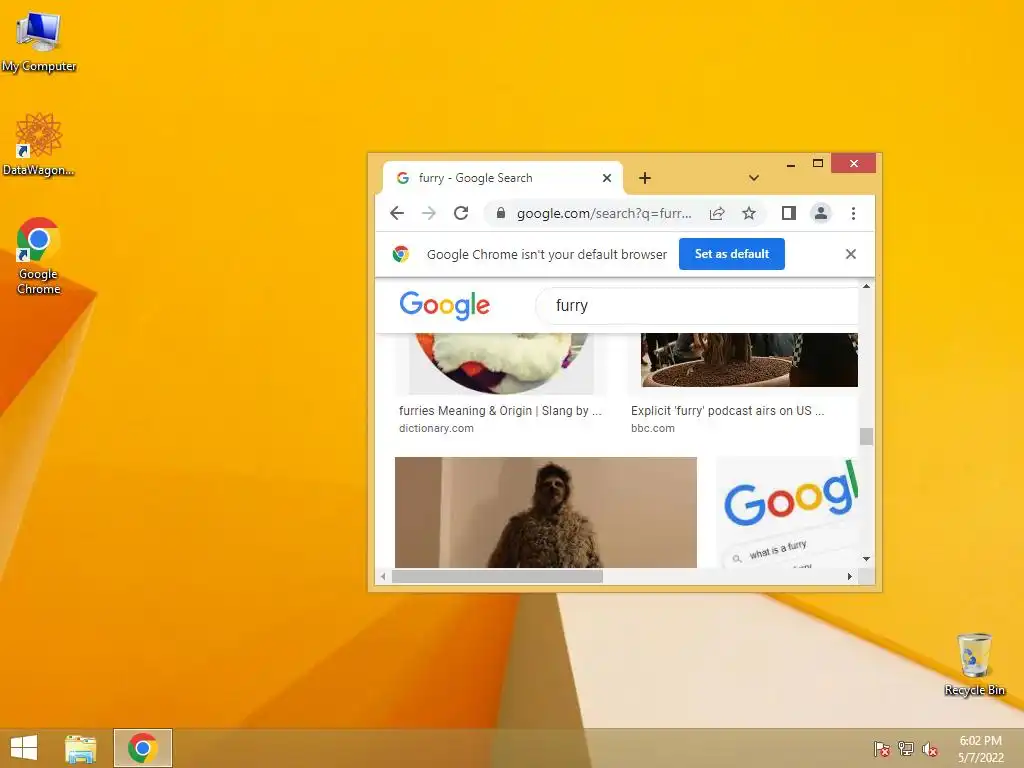Maximize the Chrome window

pyautogui.click(x=818, y=164)
